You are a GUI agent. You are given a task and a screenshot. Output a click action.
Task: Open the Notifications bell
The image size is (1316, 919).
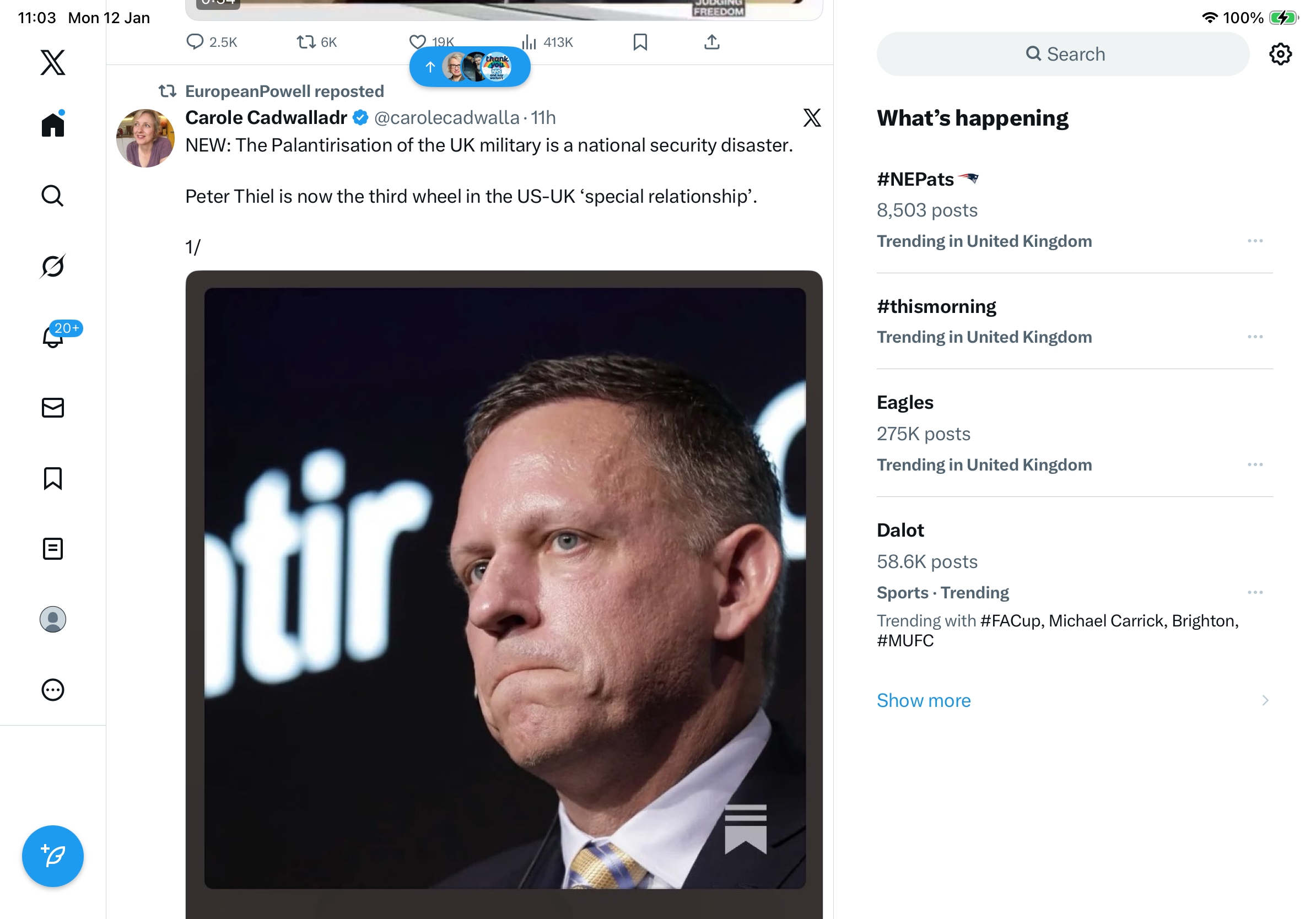(53, 336)
